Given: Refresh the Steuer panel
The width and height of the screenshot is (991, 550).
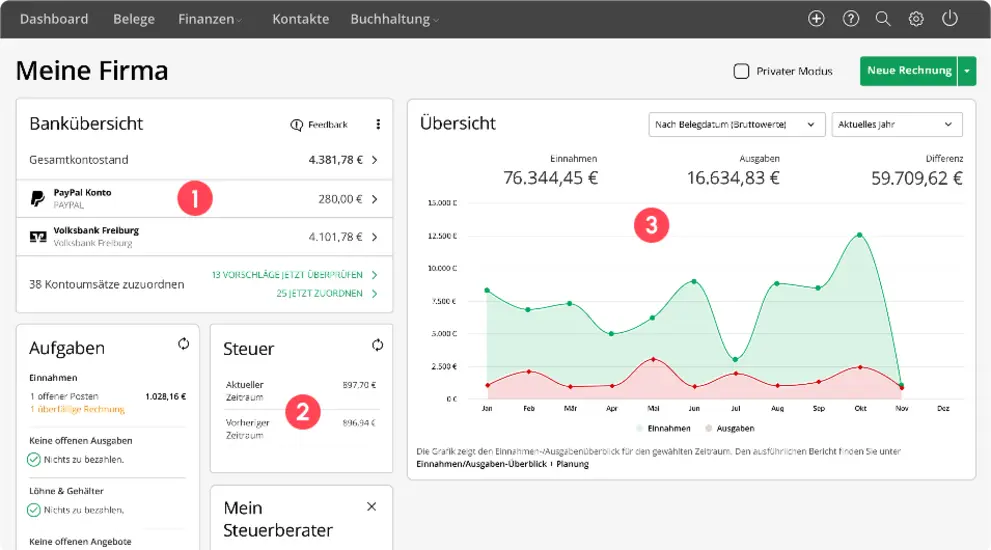Looking at the screenshot, I should [x=377, y=345].
